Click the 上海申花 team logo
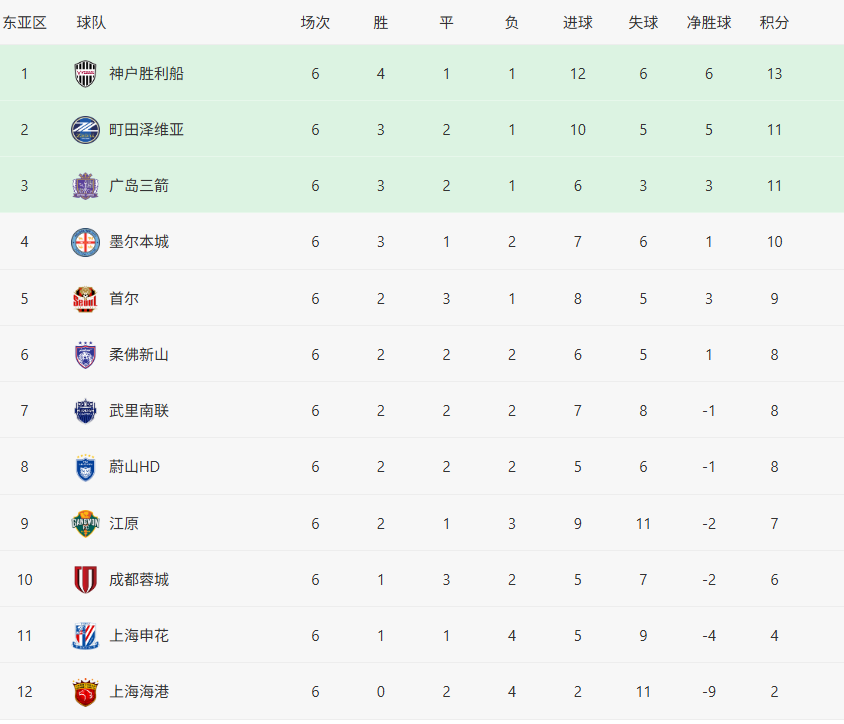The image size is (844, 724). click(85, 635)
